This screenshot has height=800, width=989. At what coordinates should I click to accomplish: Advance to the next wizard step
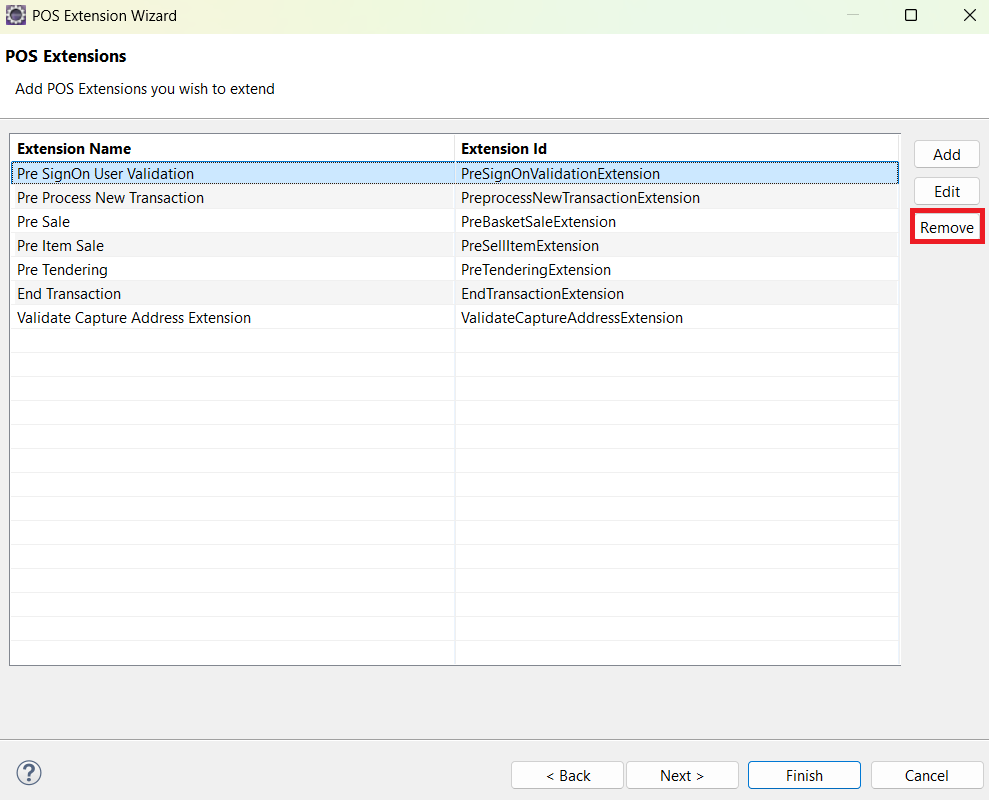pyautogui.click(x=682, y=775)
